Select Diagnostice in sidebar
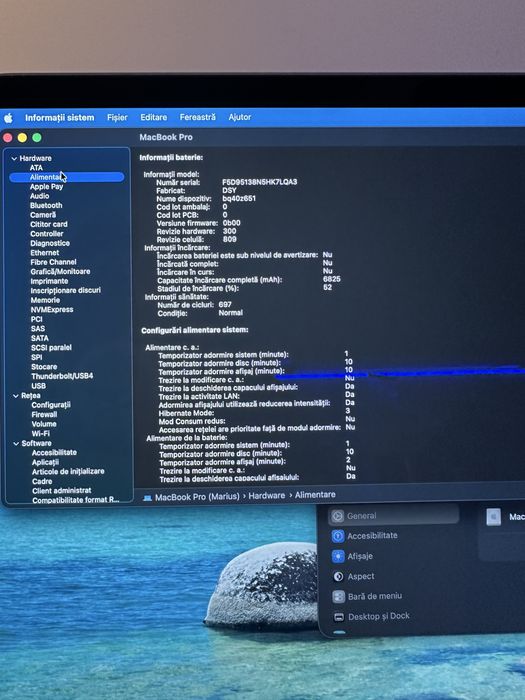Image resolution: width=525 pixels, height=700 pixels. pyautogui.click(x=50, y=243)
